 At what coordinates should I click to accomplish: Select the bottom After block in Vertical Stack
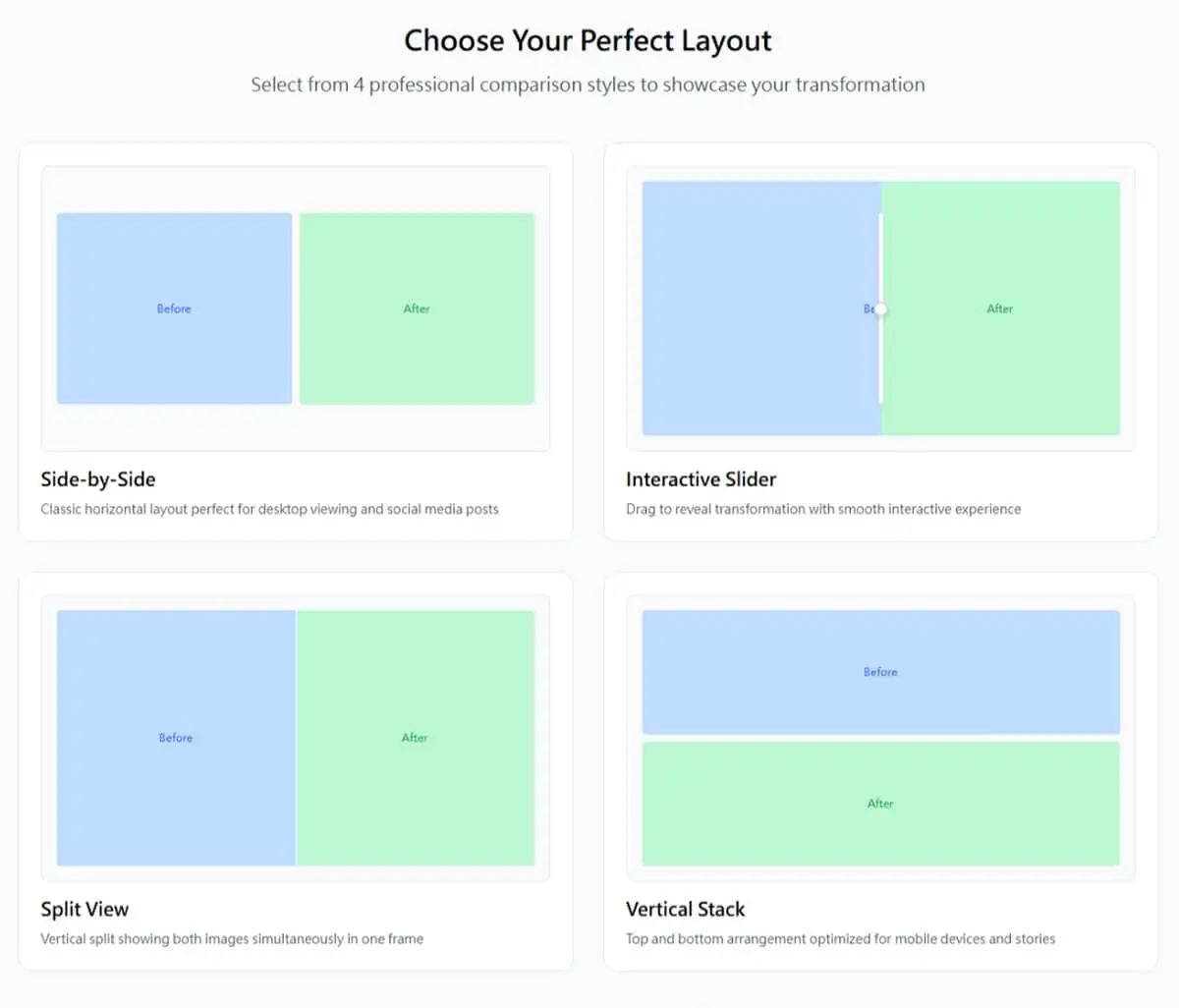coord(880,804)
